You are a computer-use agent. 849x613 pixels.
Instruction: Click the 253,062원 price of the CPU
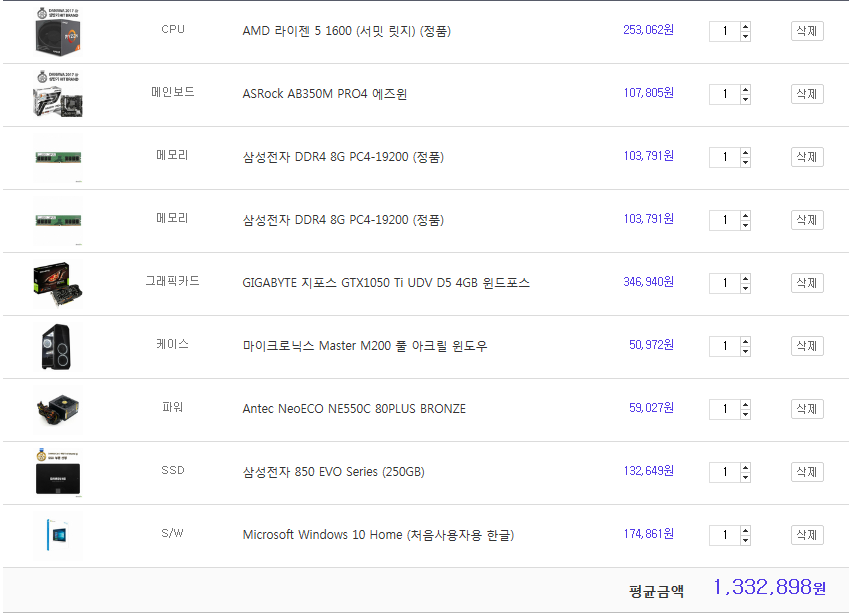pos(648,30)
